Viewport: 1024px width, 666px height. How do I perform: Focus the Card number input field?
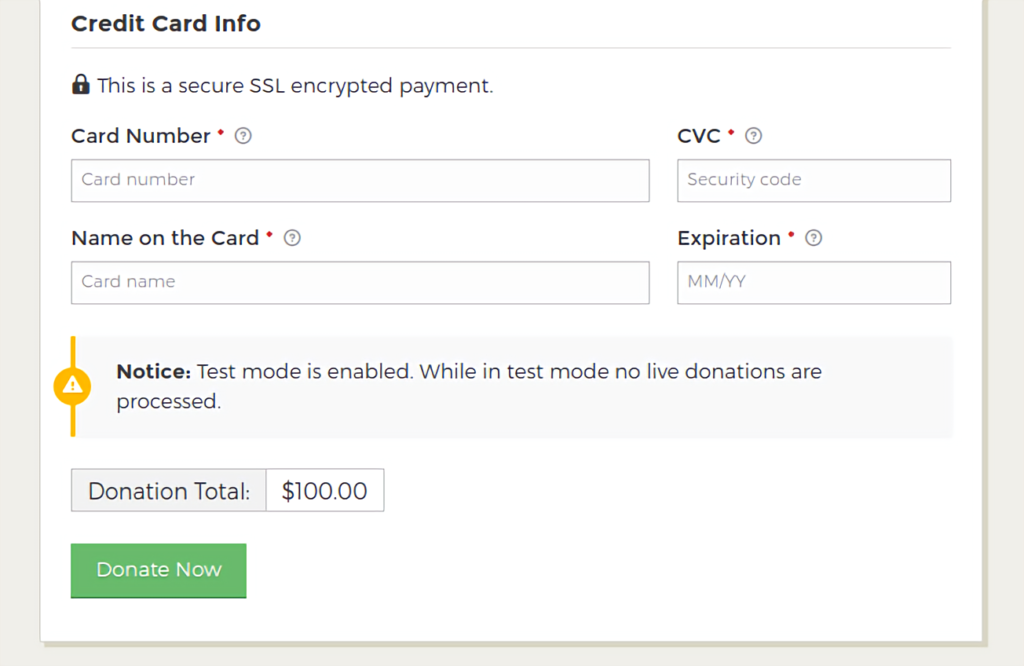tap(360, 180)
